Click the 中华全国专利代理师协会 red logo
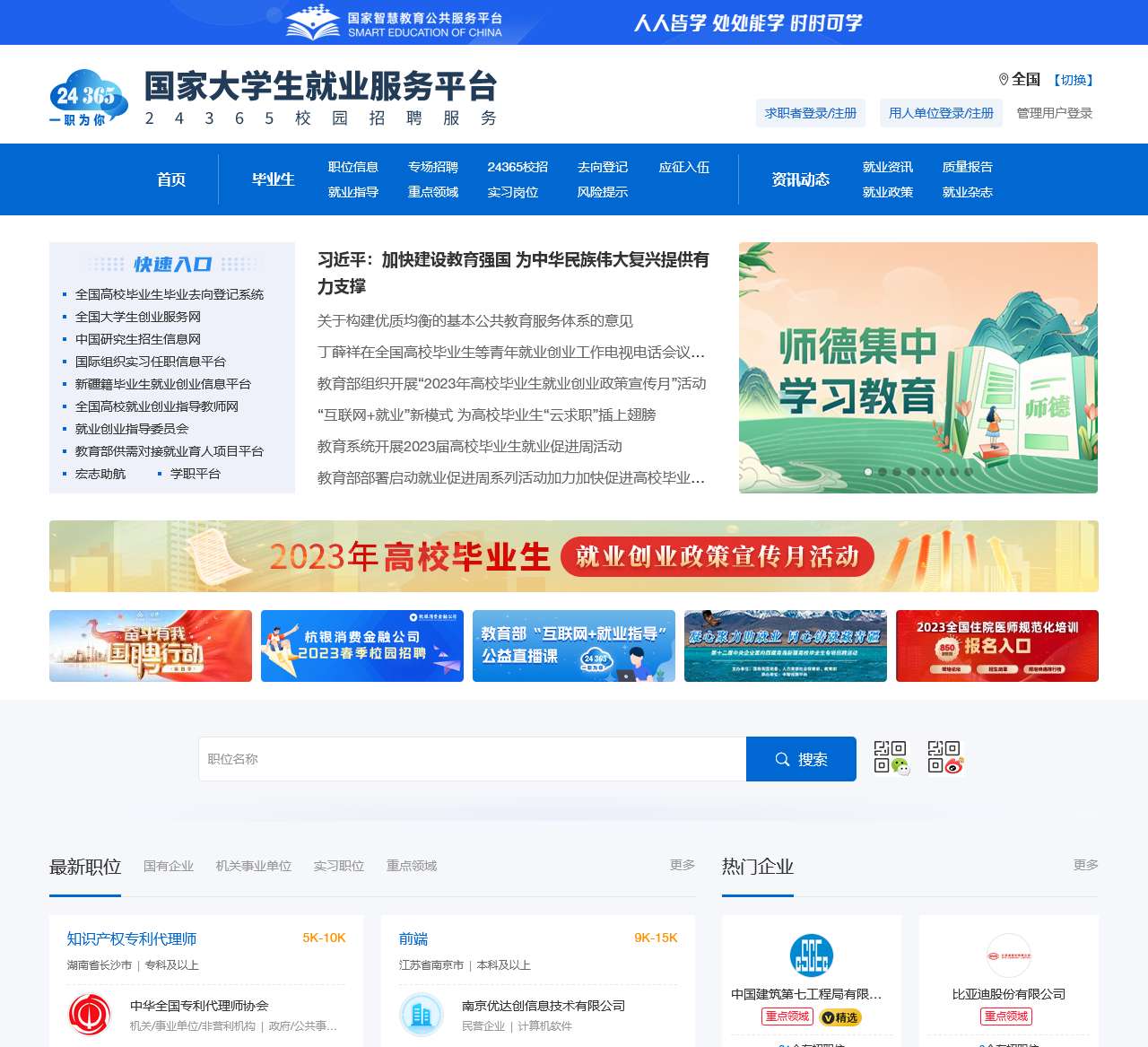This screenshot has width=1148, height=1047. (91, 1015)
